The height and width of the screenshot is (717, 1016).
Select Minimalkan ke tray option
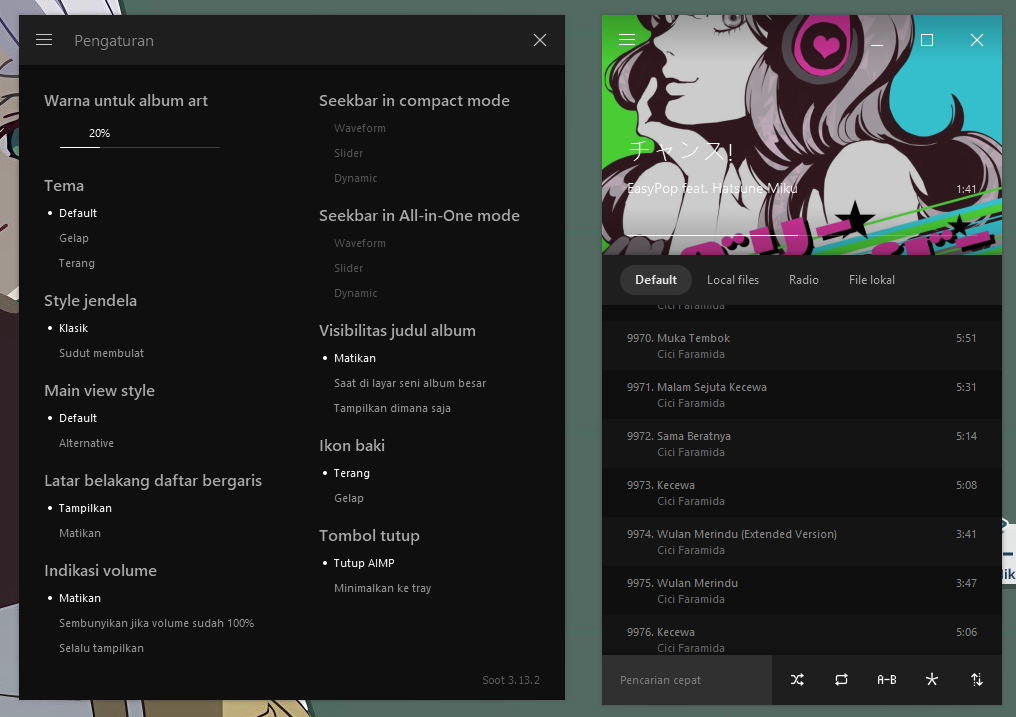(382, 588)
